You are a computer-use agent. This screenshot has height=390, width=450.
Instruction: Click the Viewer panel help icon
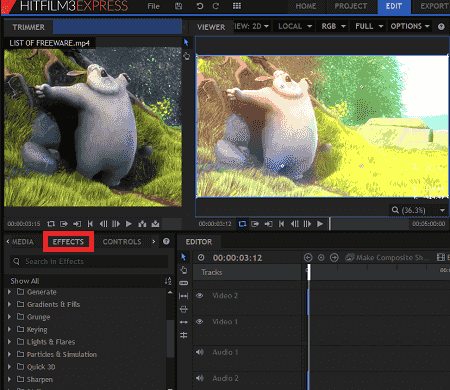pyautogui.click(x=441, y=27)
